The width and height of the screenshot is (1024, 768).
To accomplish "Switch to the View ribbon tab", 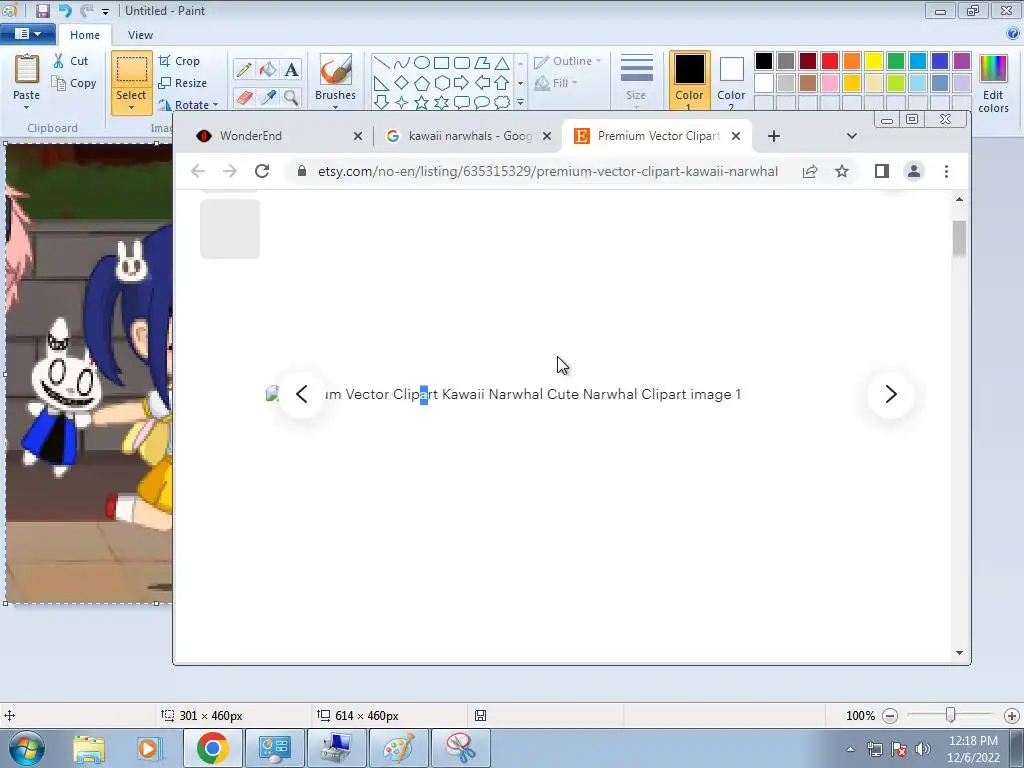I will pyautogui.click(x=140, y=35).
